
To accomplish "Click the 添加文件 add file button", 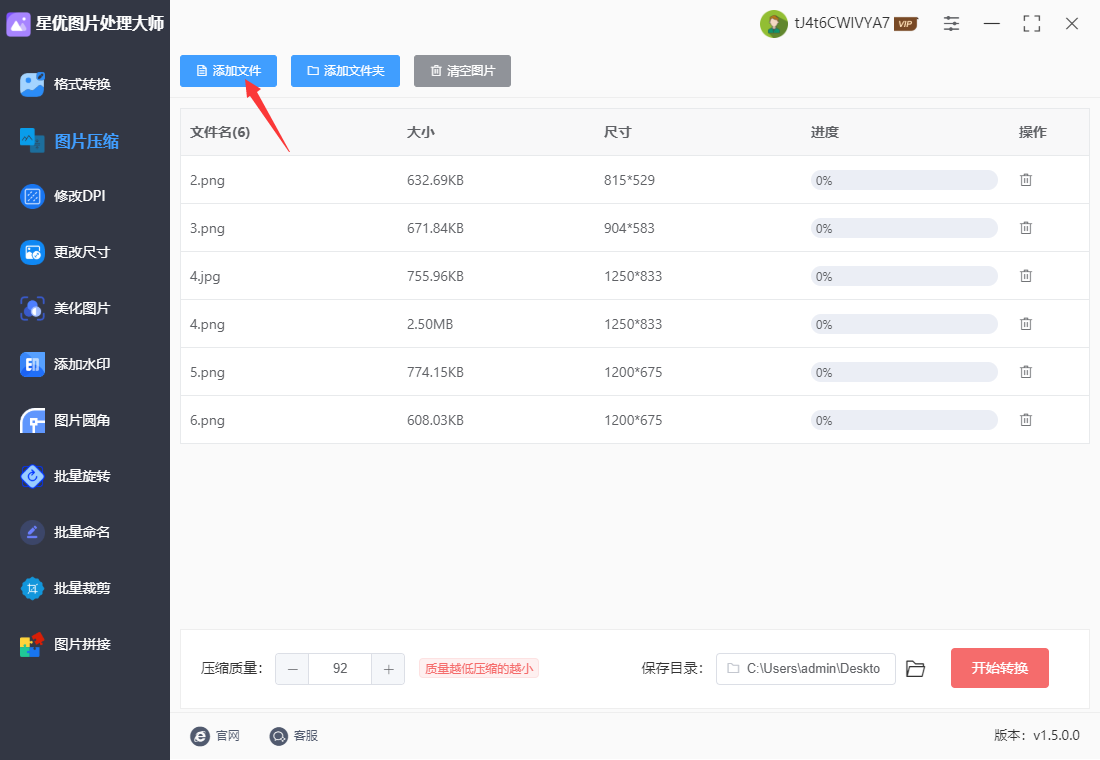I will point(228,71).
